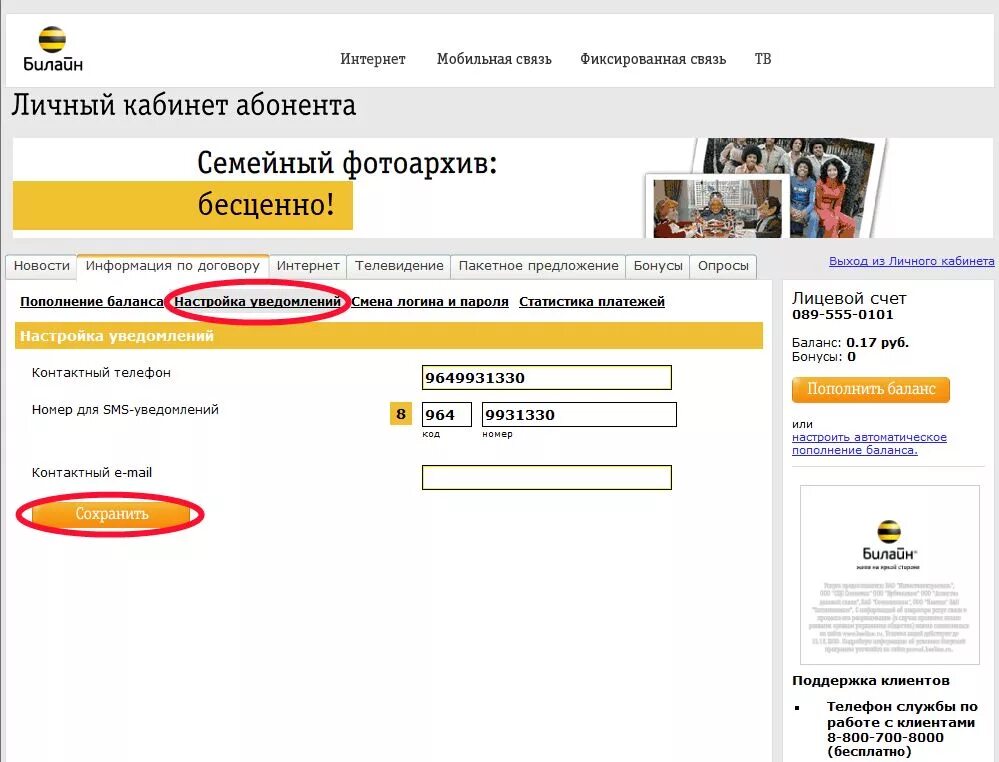This screenshot has width=999, height=762.
Task: Open the Смена логина и пароля link
Action: (429, 301)
